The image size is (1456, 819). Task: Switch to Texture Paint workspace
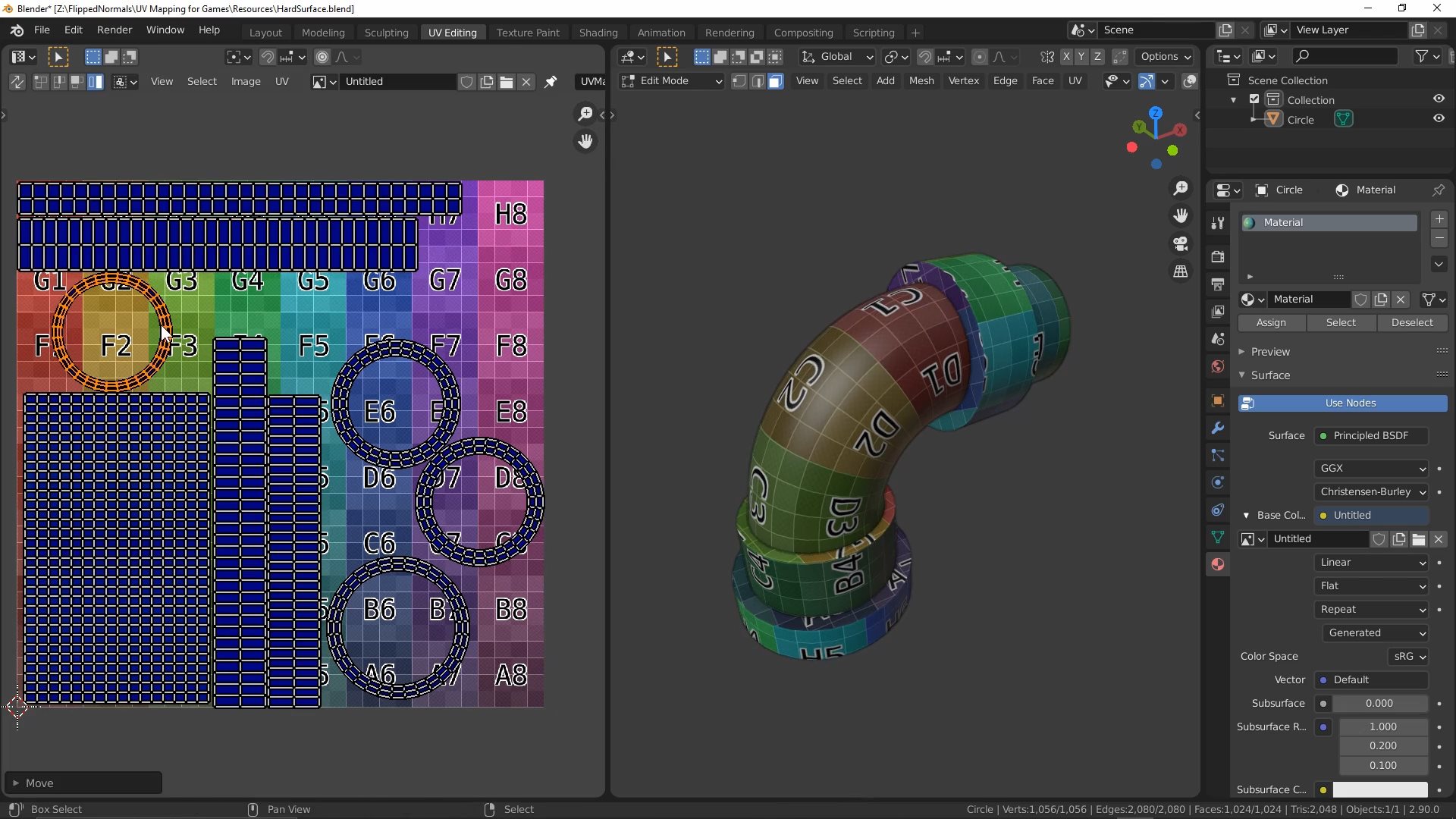click(528, 32)
